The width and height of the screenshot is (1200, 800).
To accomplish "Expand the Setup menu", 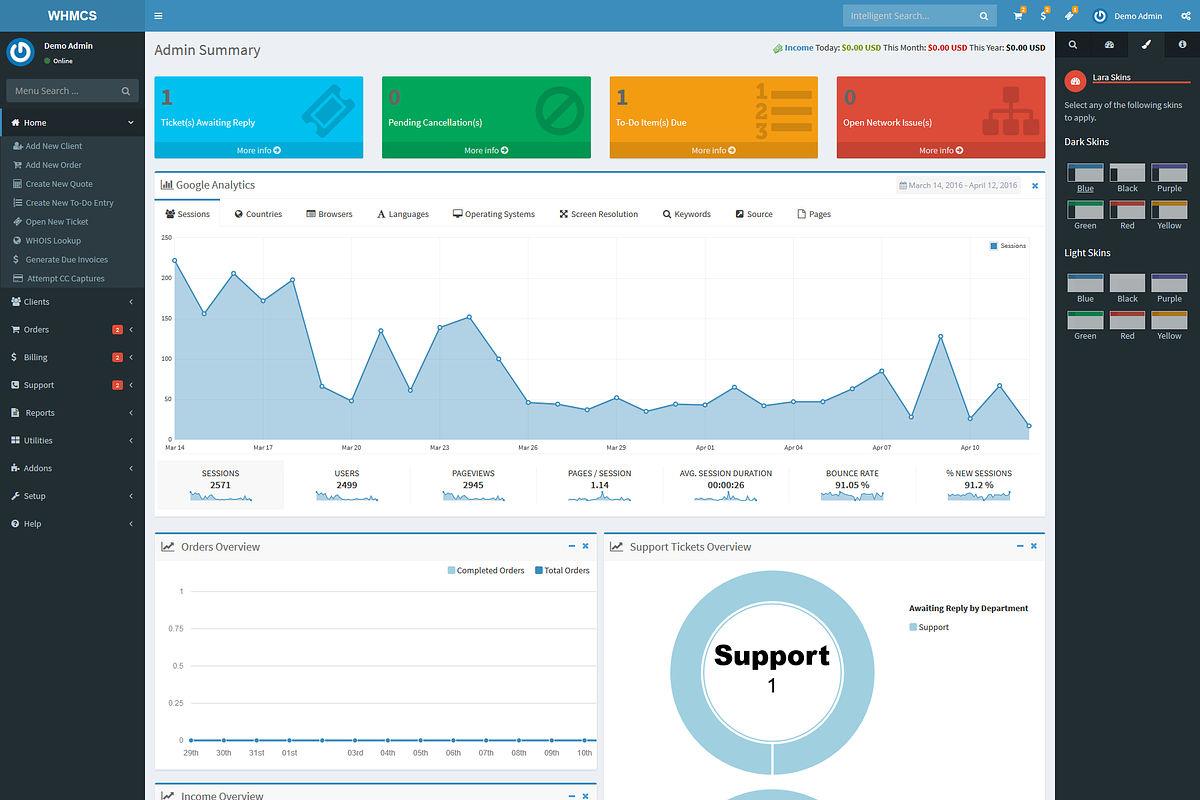I will 72,496.
